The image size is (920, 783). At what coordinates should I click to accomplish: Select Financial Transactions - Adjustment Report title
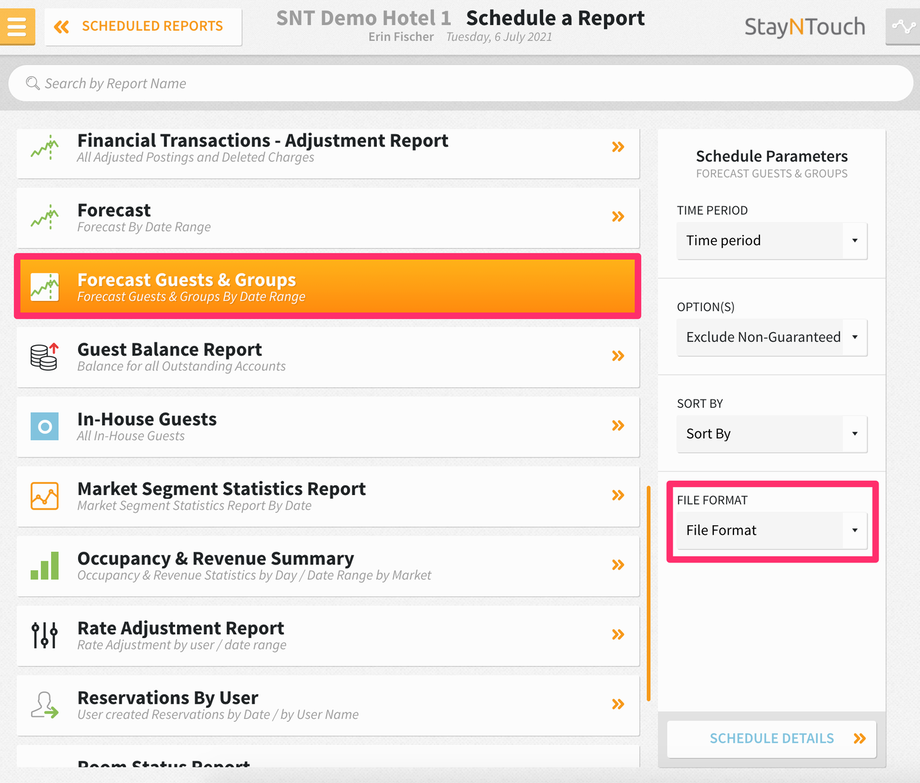pyautogui.click(x=263, y=141)
